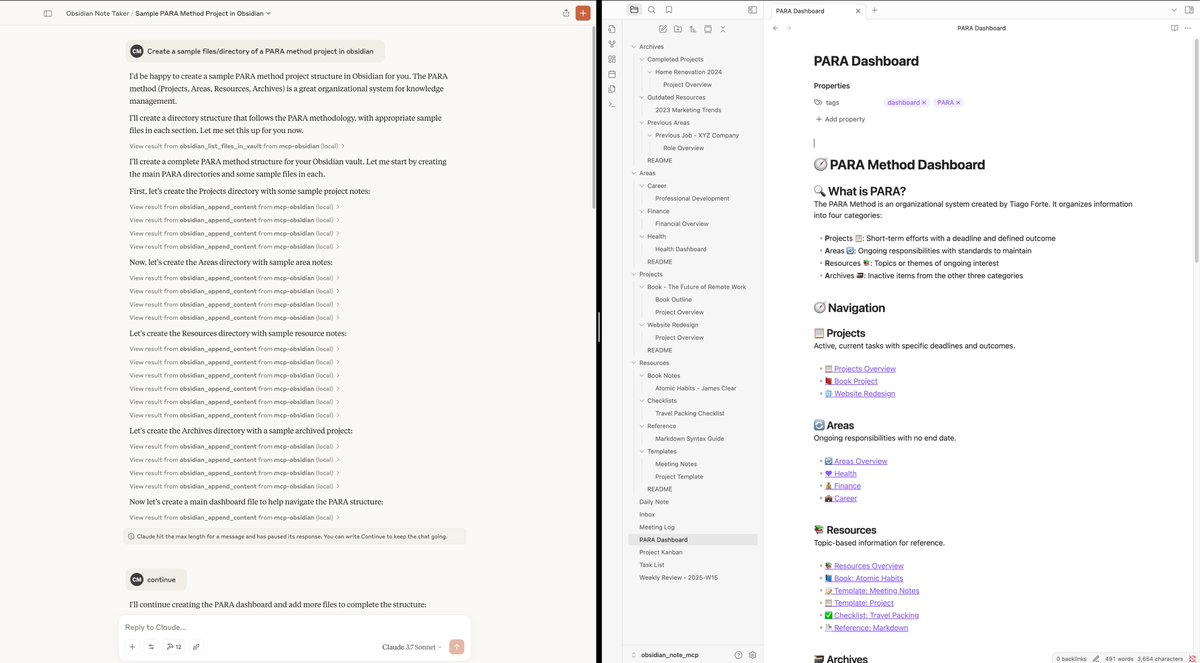Screen dimensions: 1200x663
Task: Open the search pane icon in Obsidian
Action: [651, 10]
